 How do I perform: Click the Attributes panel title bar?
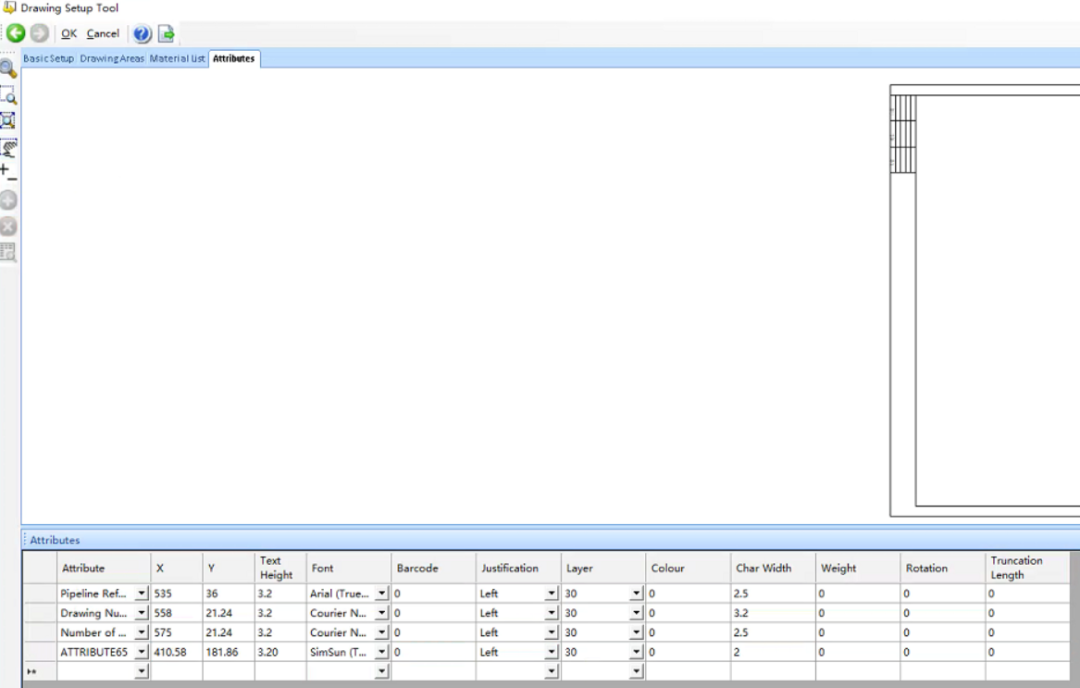point(551,540)
